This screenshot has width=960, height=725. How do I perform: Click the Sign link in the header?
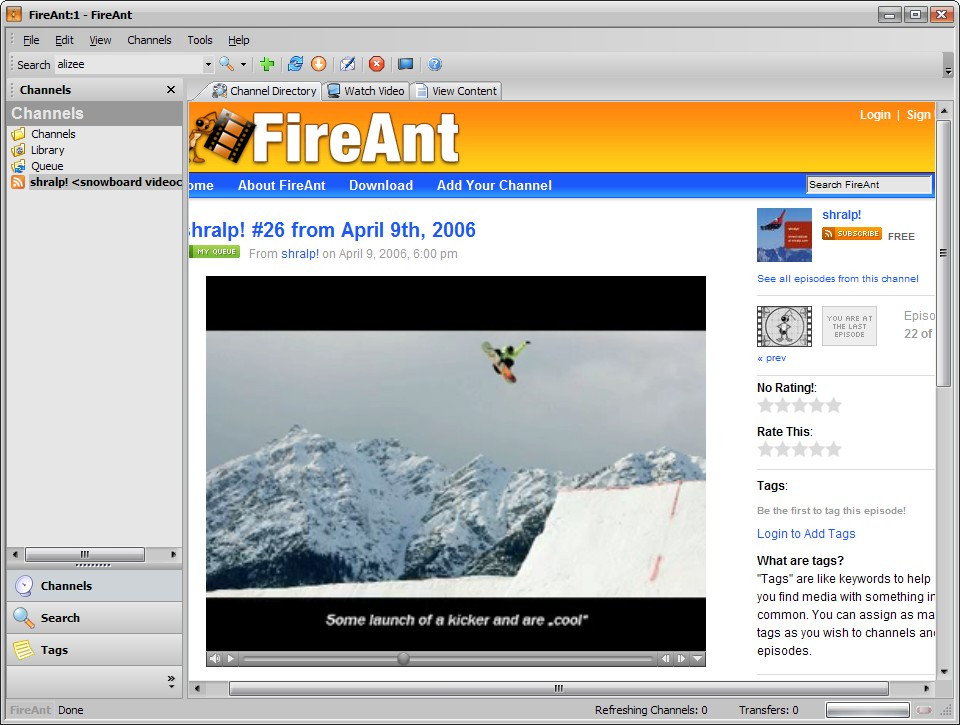pyautogui.click(x=918, y=115)
